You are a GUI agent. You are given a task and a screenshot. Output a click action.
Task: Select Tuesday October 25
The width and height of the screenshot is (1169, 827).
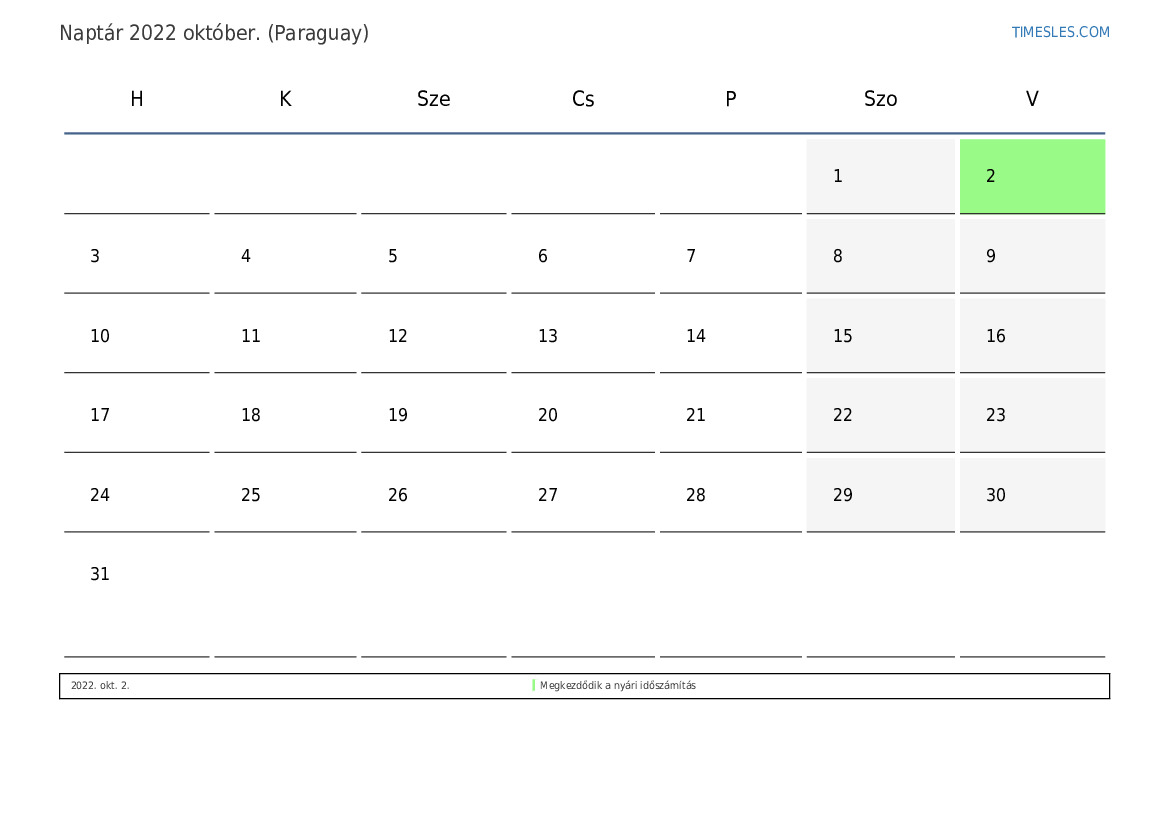(x=285, y=495)
